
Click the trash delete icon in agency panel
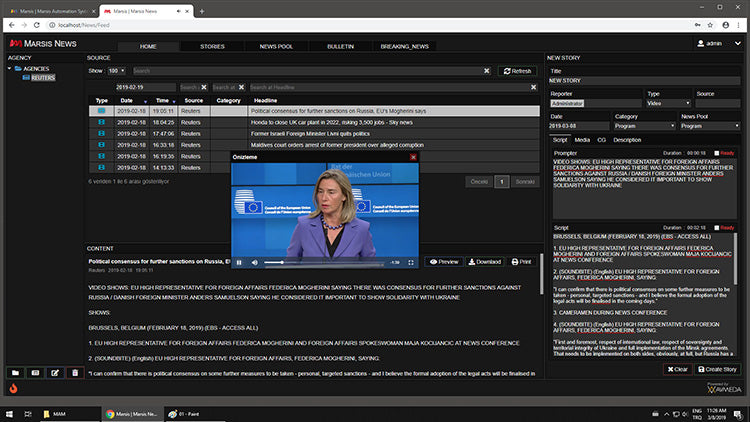pos(74,372)
